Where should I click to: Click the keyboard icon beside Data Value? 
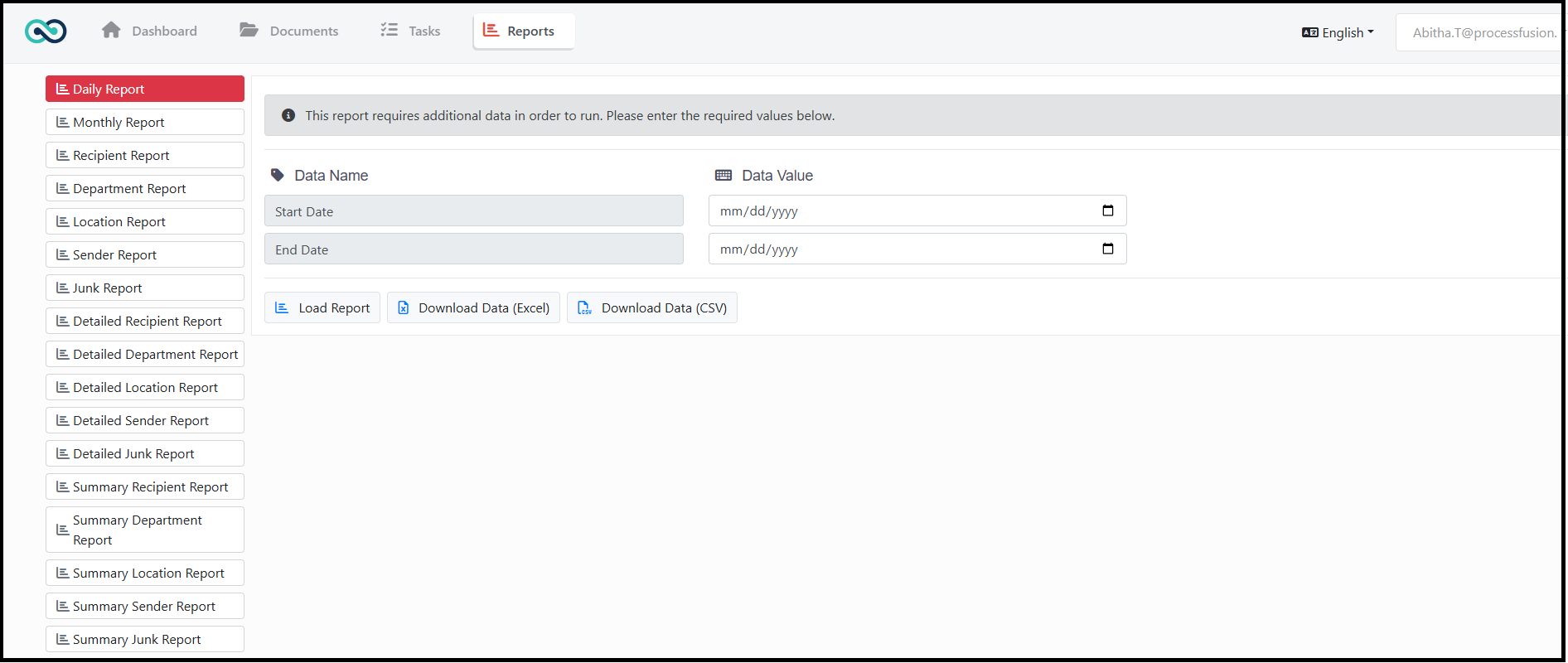tap(724, 175)
